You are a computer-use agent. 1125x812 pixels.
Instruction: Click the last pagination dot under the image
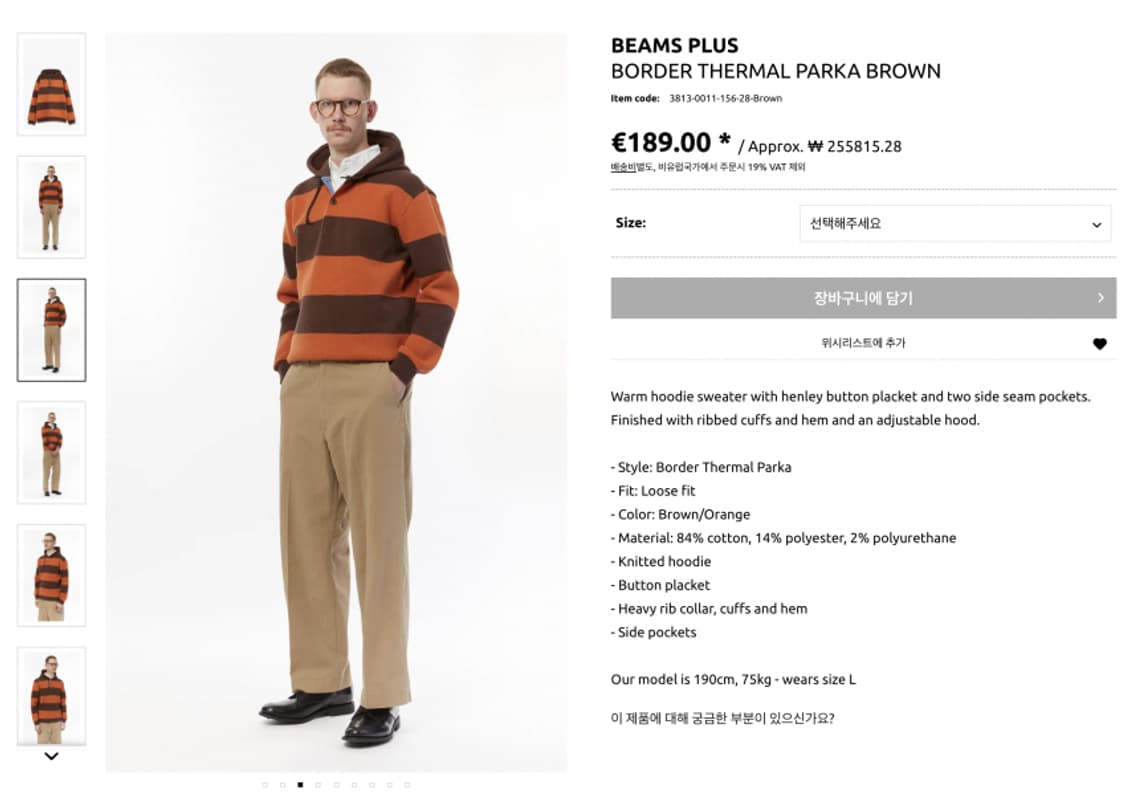pyautogui.click(x=408, y=786)
